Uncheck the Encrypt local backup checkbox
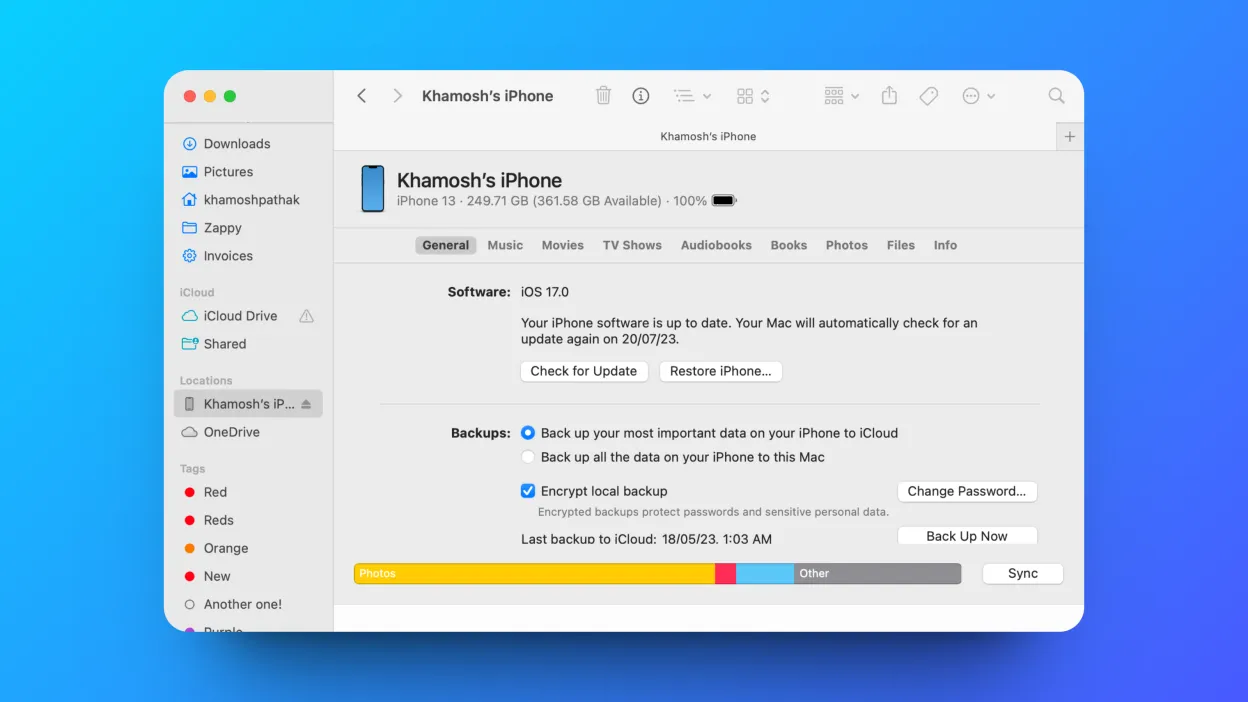The height and width of the screenshot is (702, 1248). click(x=526, y=490)
